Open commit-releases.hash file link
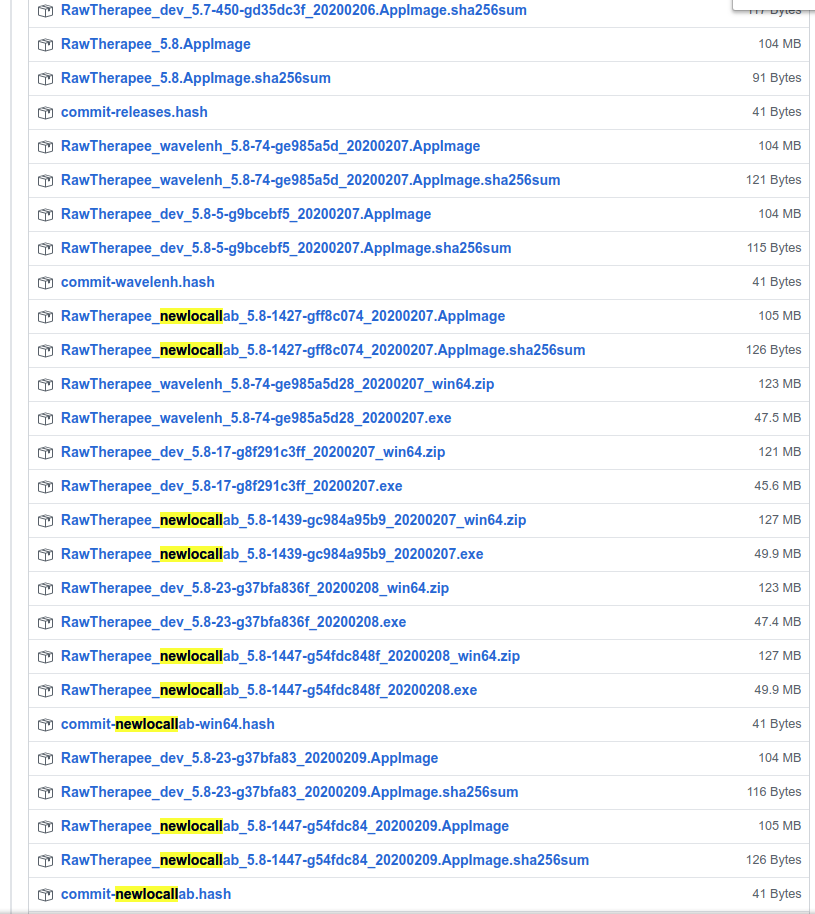Screen dimensions: 815x914 [134, 112]
